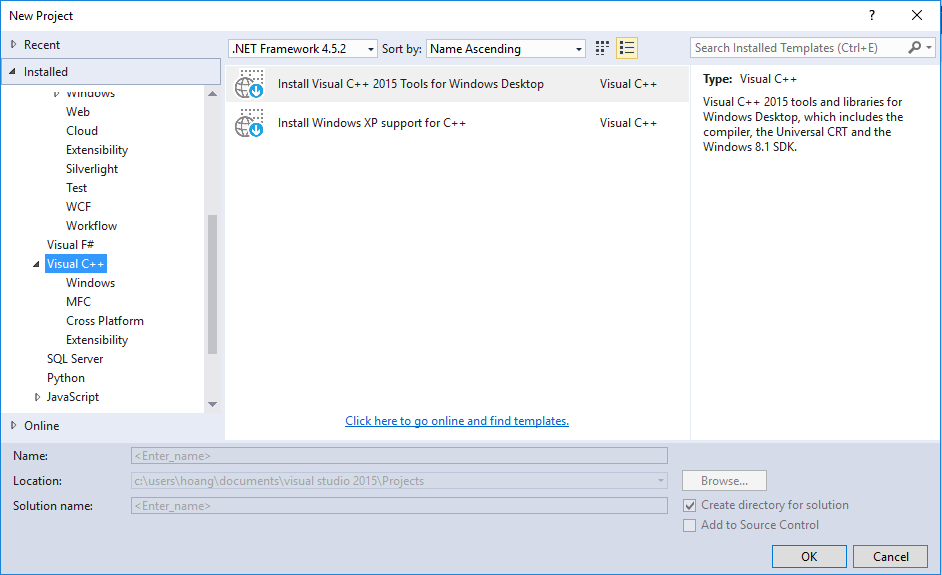Switch to medium icons list view
942x575 pixels.
click(627, 48)
